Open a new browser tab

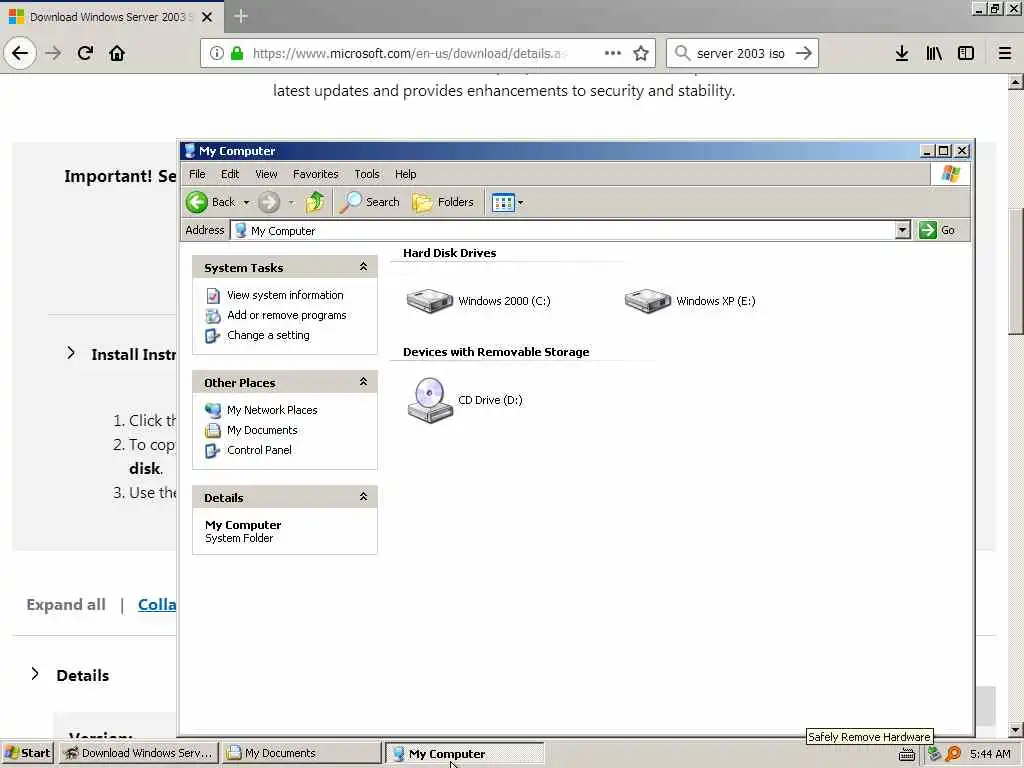240,16
